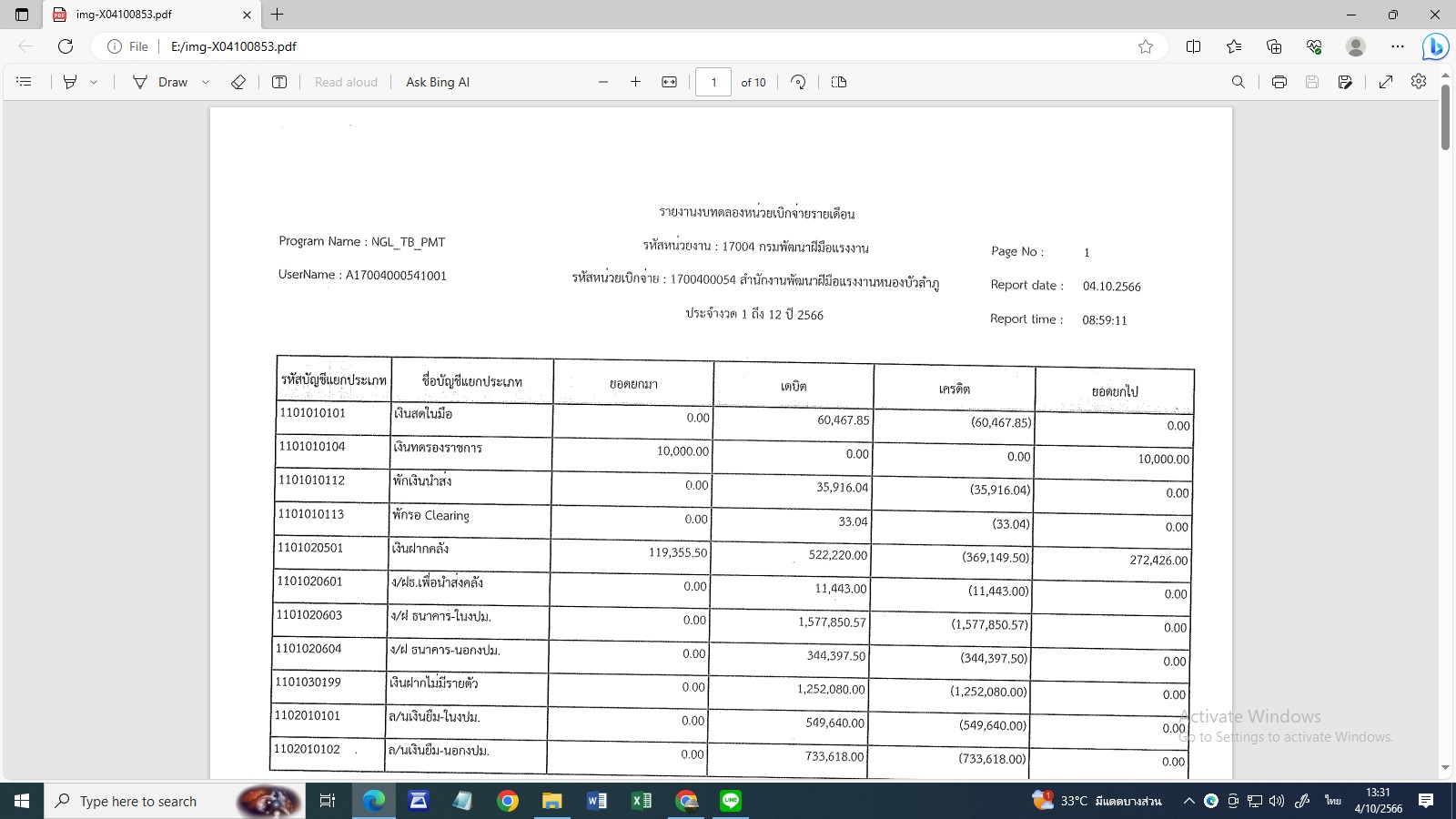Open a new browser tab
The image size is (1456, 819).
[278, 15]
